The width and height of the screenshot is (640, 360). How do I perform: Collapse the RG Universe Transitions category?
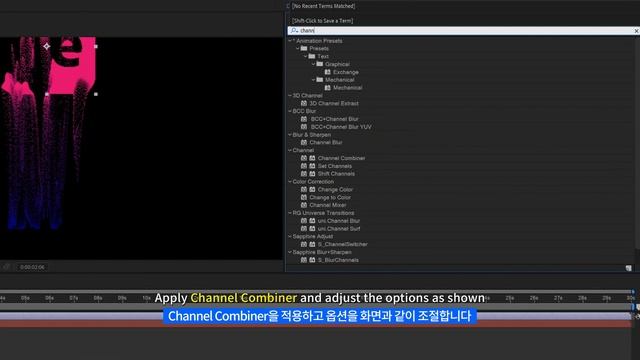coord(290,213)
